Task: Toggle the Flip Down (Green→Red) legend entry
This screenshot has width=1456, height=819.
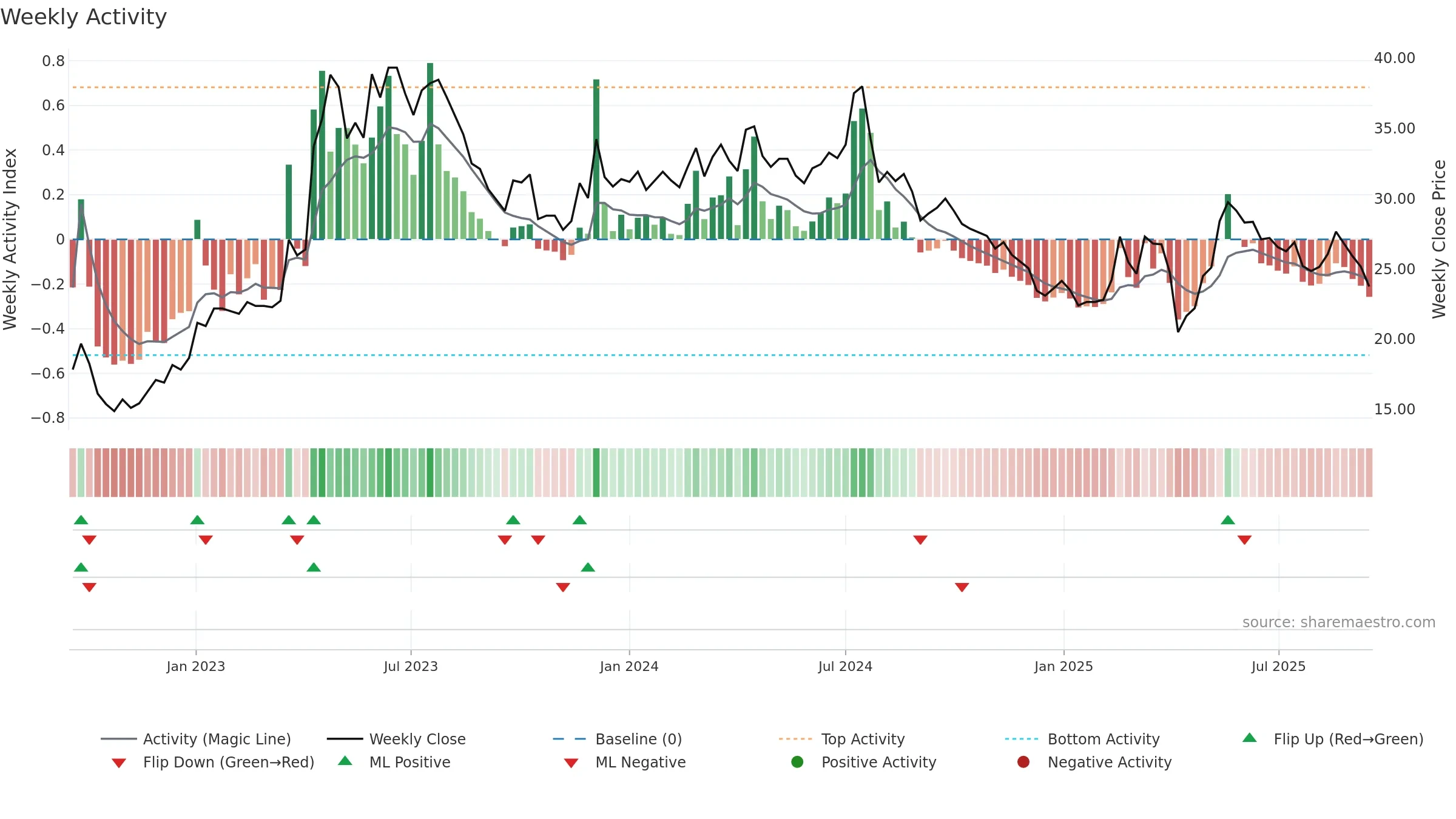Action: [213, 762]
